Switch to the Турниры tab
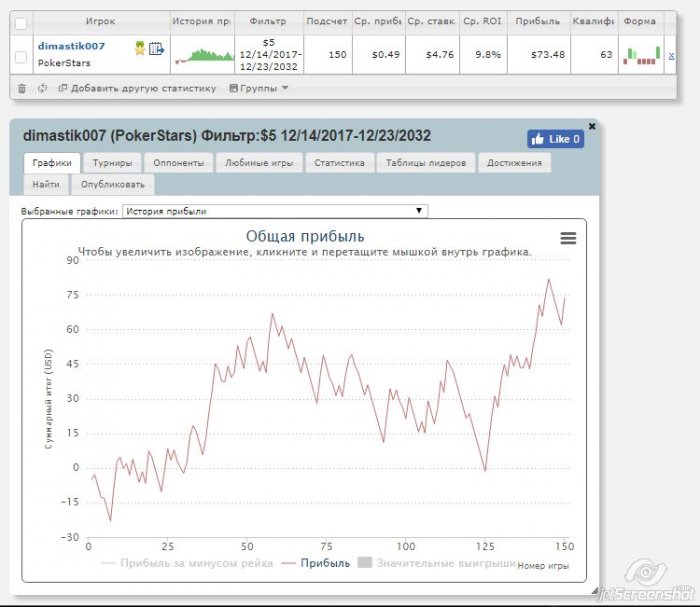 (112, 163)
